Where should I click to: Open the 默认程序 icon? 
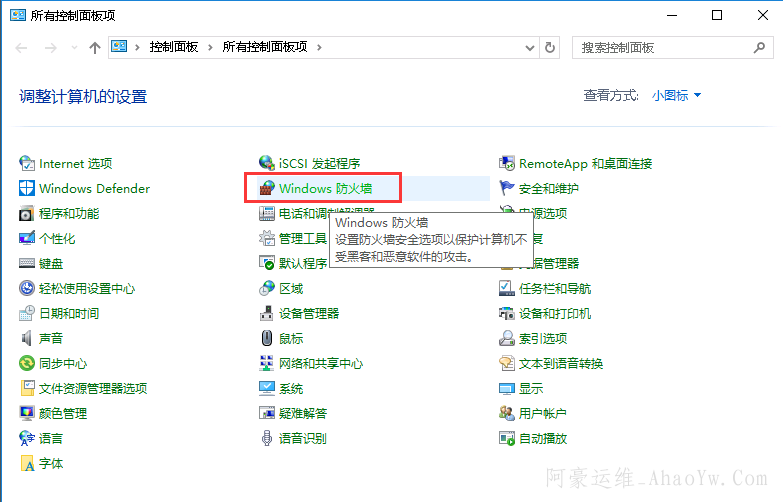point(267,262)
